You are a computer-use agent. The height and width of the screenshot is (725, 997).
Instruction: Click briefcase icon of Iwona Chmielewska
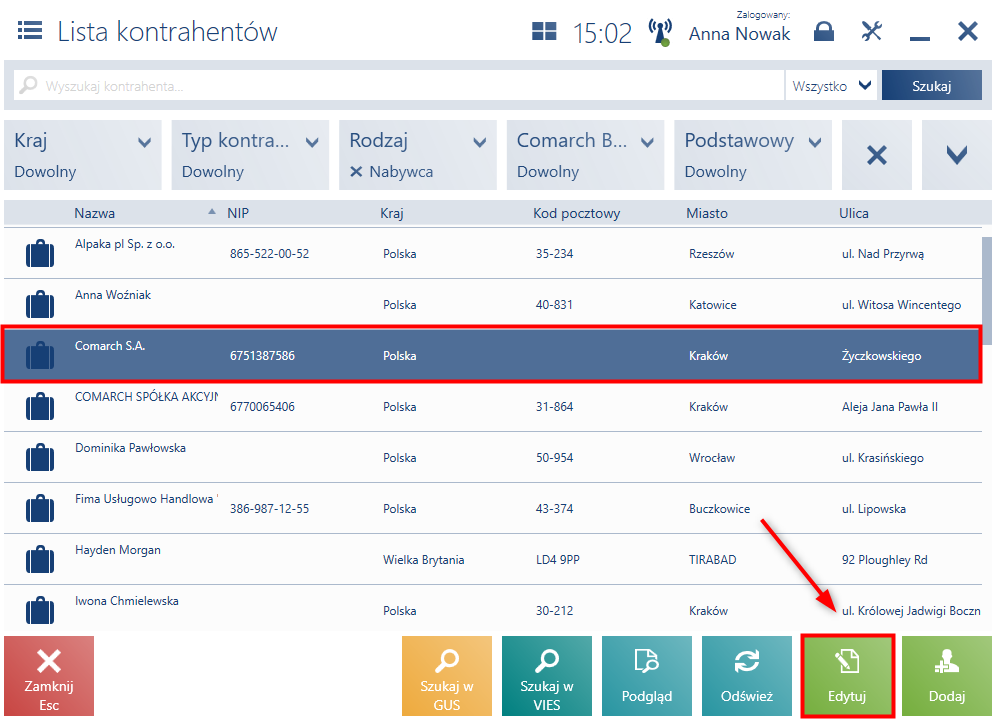(40, 610)
